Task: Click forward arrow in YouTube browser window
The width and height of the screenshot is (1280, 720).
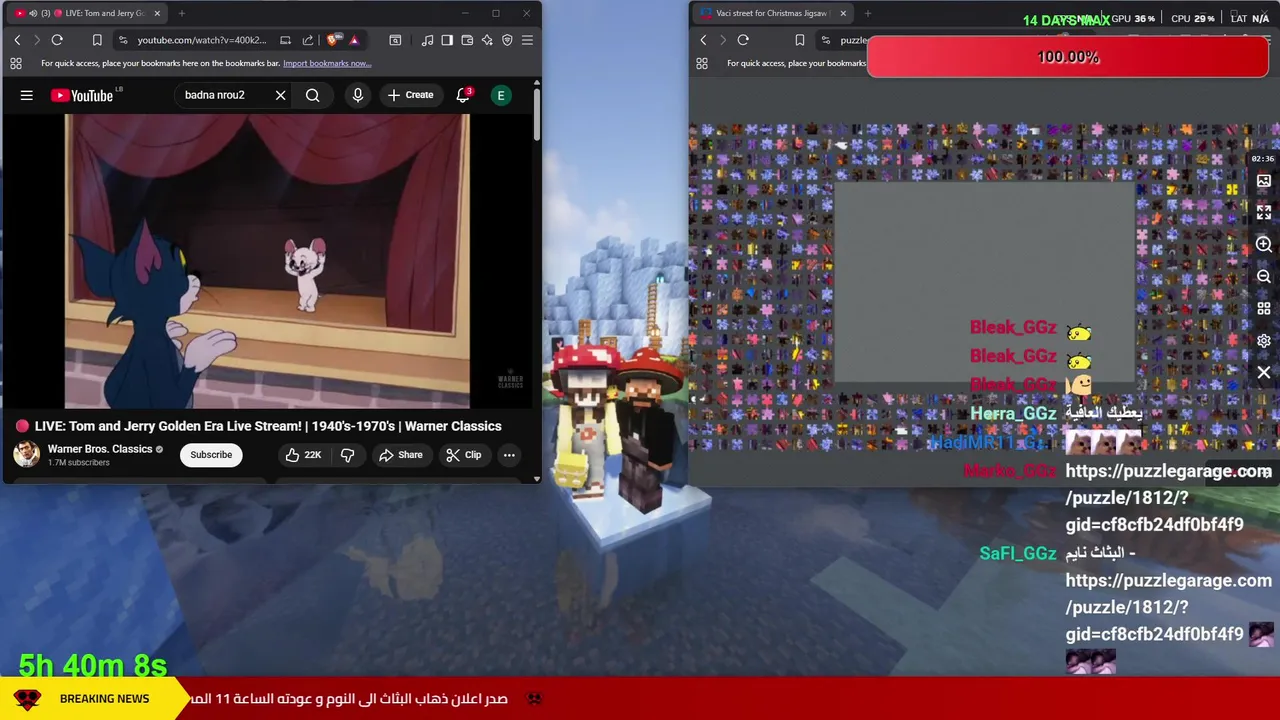Action: 37,40
